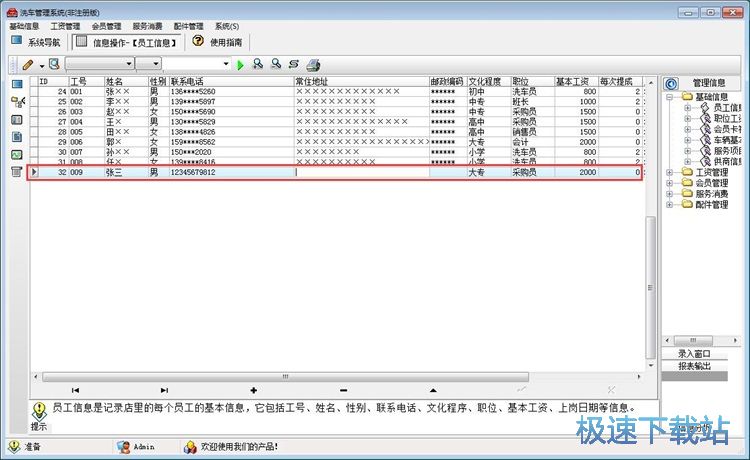750x460 pixels.
Task: Click the minus delete-record navigator button
Action: coord(343,391)
